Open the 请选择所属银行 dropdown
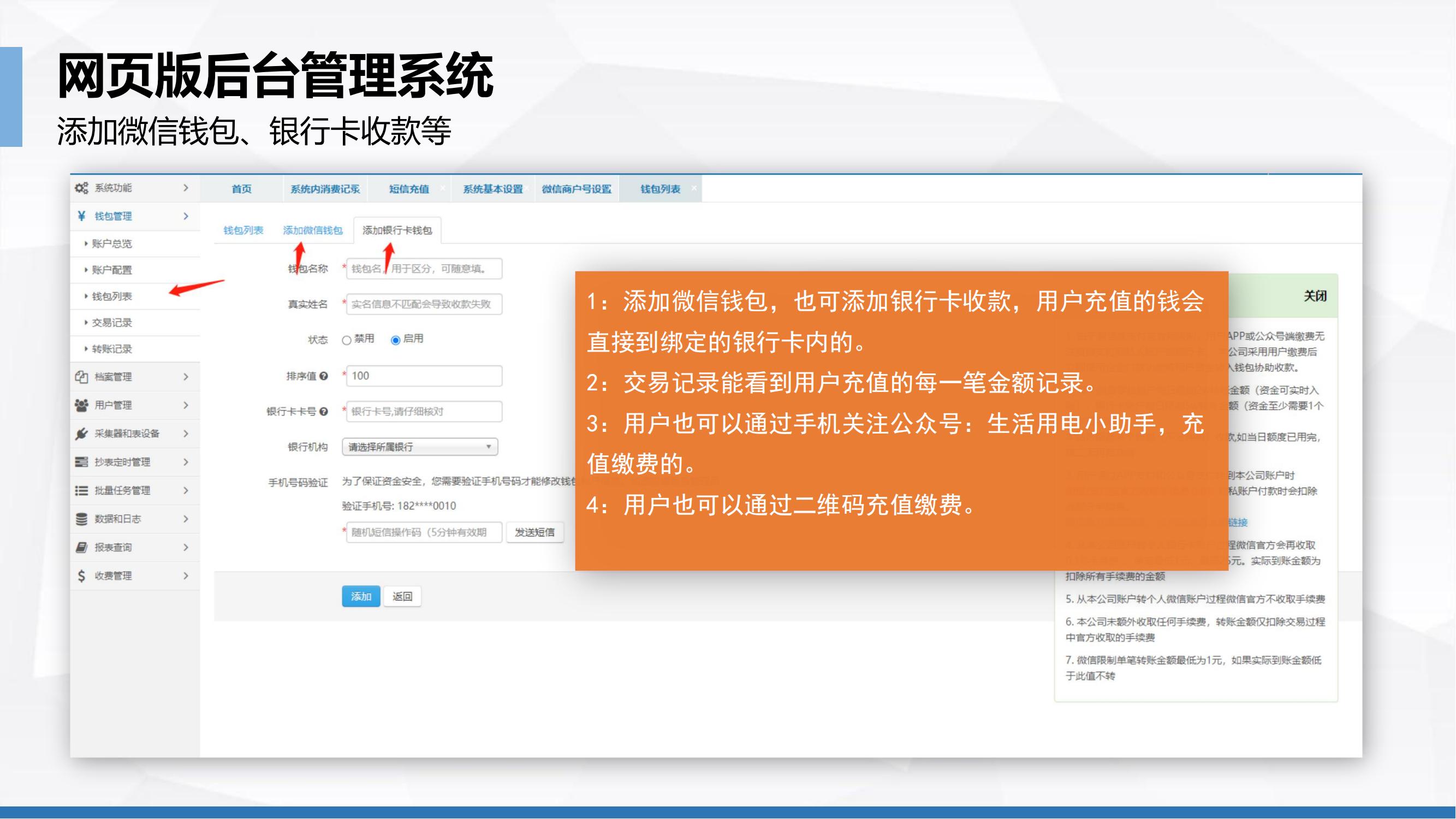 (420, 447)
